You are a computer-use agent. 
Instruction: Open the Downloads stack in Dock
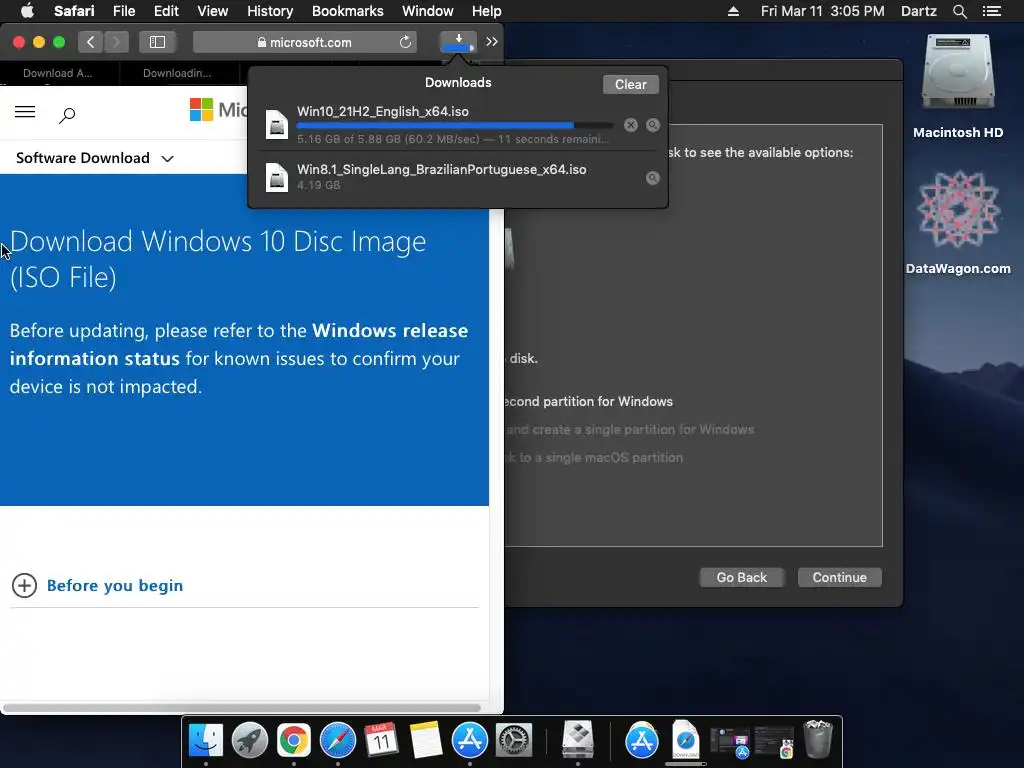(686, 741)
